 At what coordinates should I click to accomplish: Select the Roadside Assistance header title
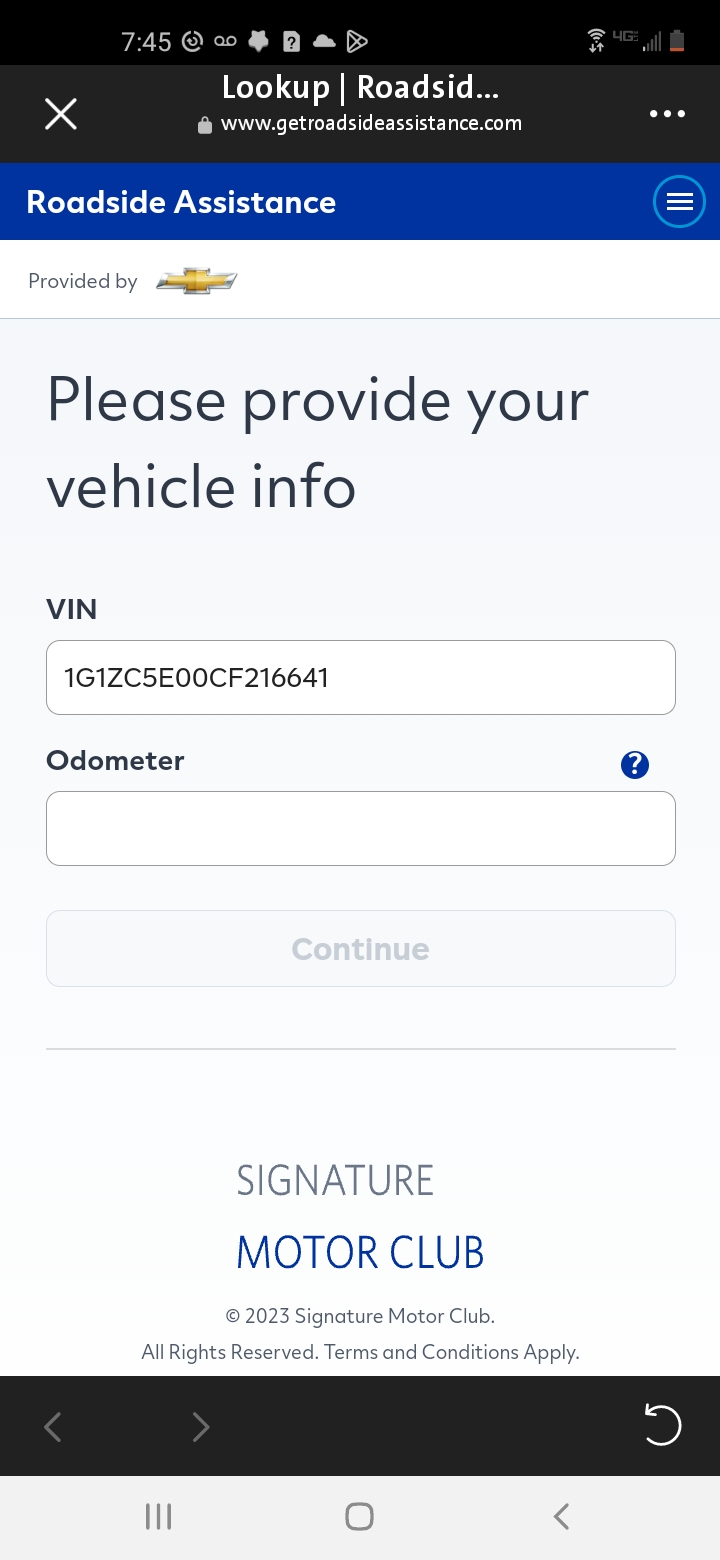[182, 202]
